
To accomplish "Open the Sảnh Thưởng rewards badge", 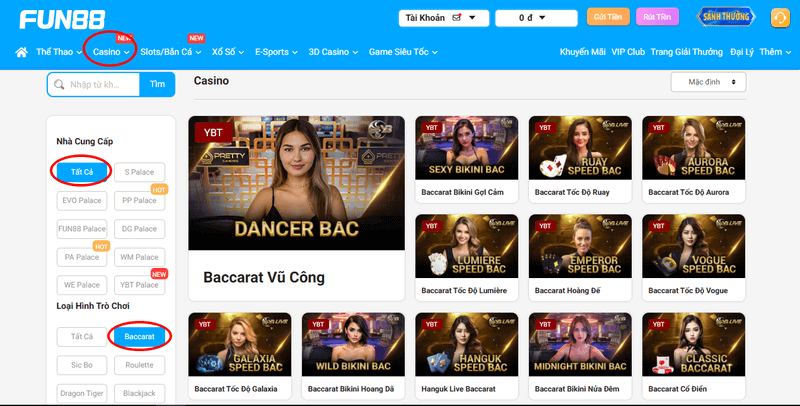I will click(x=726, y=17).
